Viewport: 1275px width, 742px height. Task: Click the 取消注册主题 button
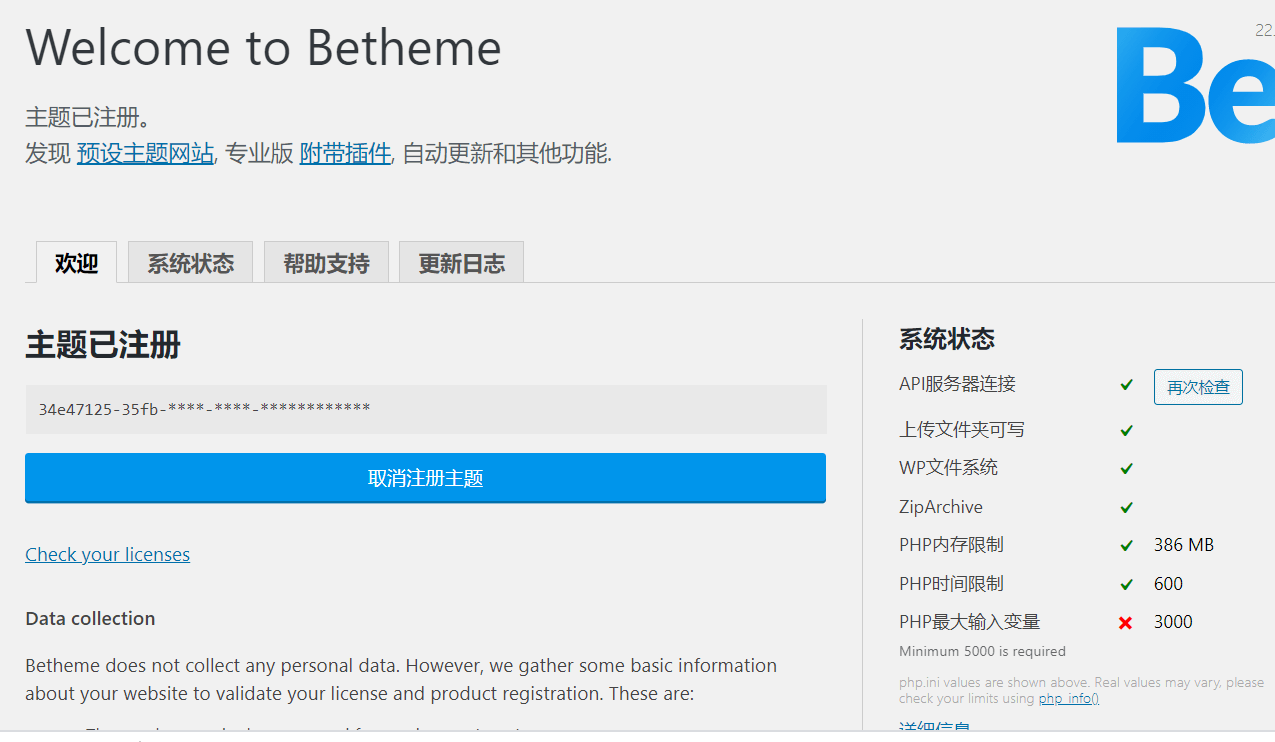coord(425,478)
